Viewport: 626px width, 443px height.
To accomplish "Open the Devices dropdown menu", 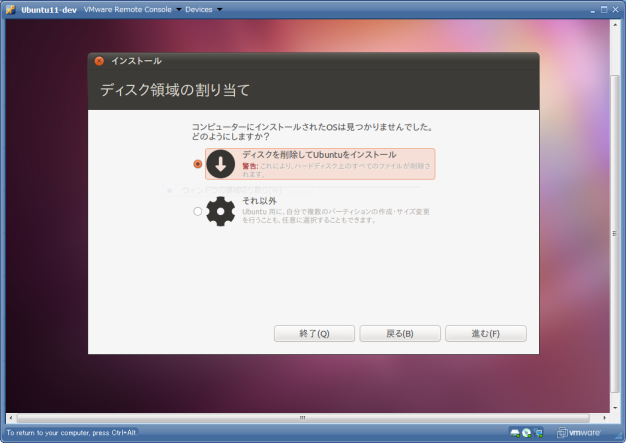I will pyautogui.click(x=204, y=10).
